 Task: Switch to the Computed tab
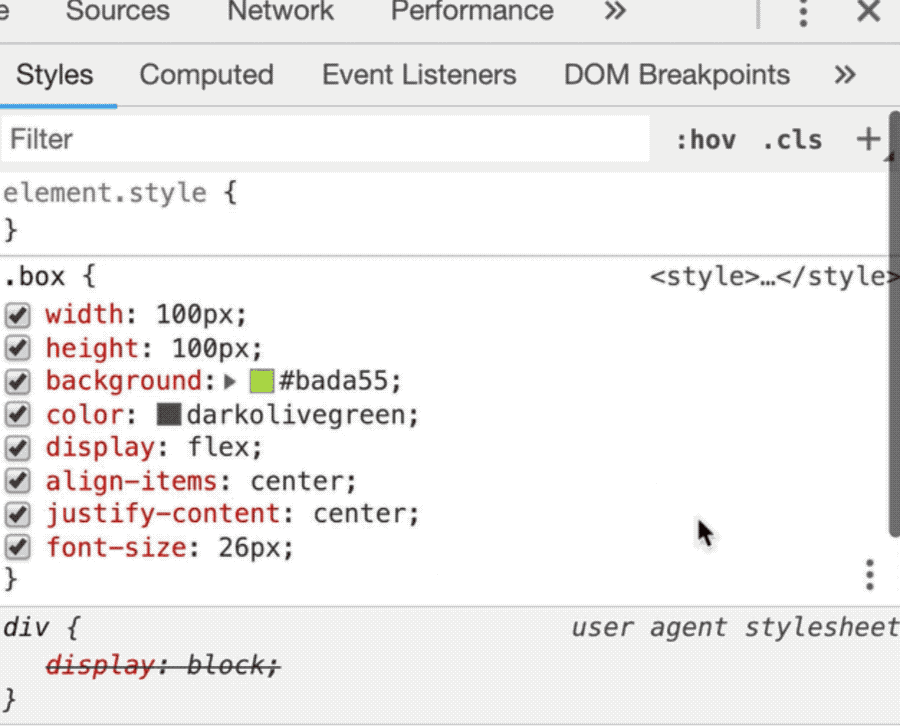(x=206, y=75)
